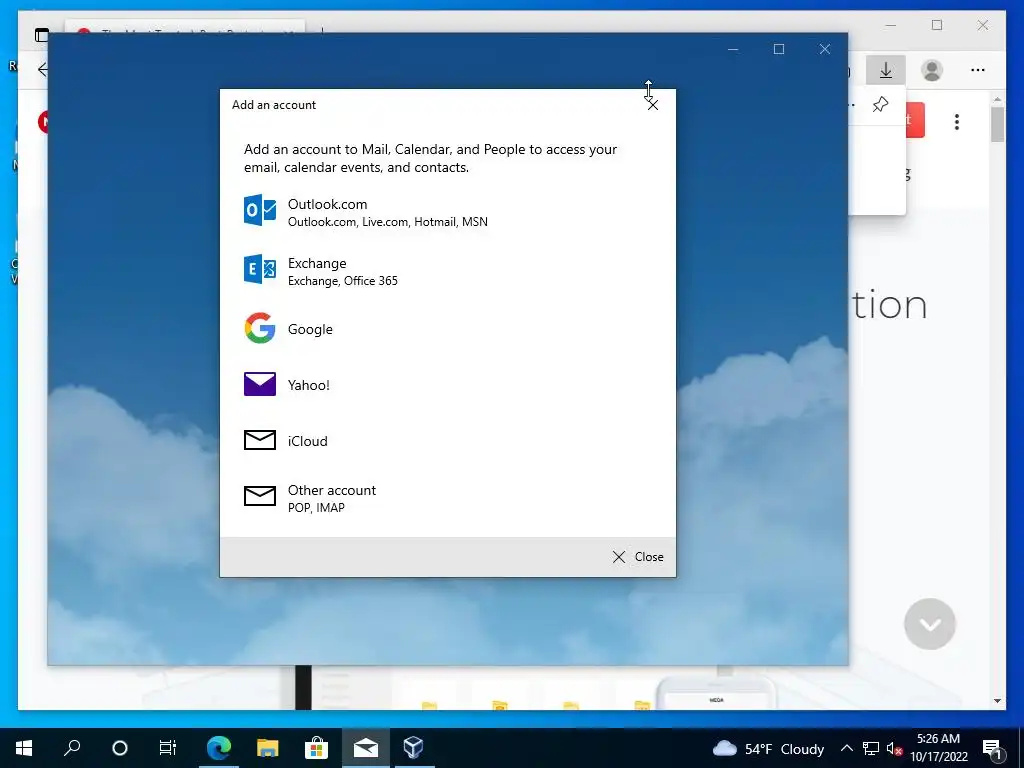Open Edge Settings and more ellipsis
The height and width of the screenshot is (768, 1024).
point(978,70)
